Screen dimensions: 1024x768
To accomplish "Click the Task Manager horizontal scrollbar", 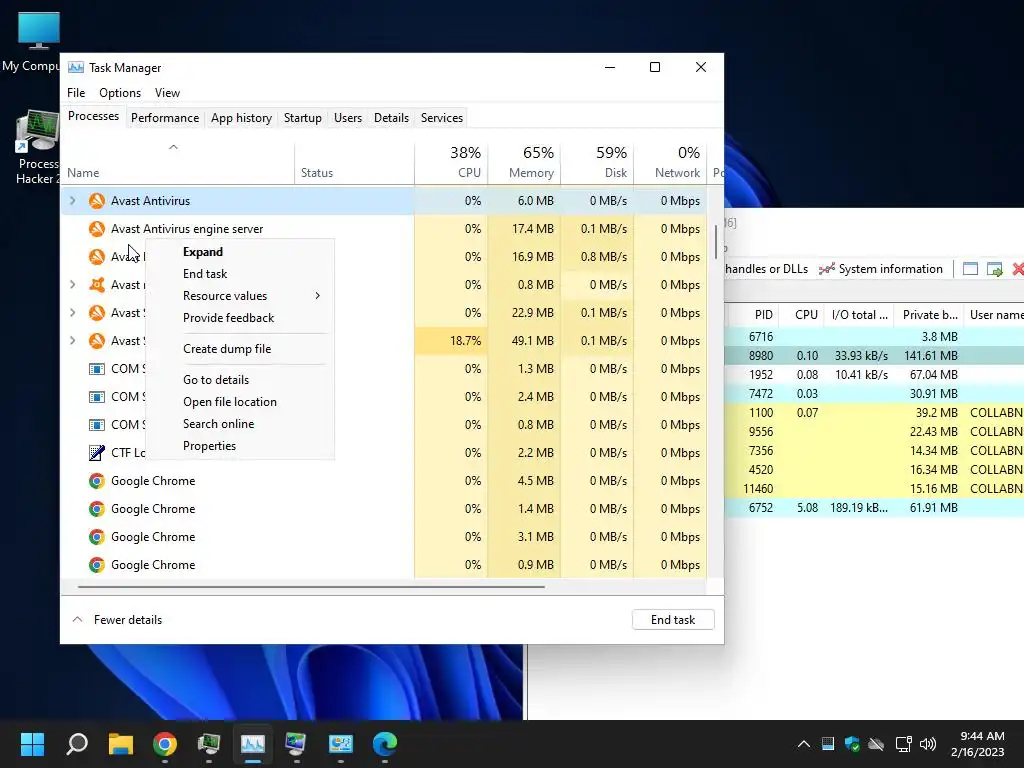I will click(311, 587).
